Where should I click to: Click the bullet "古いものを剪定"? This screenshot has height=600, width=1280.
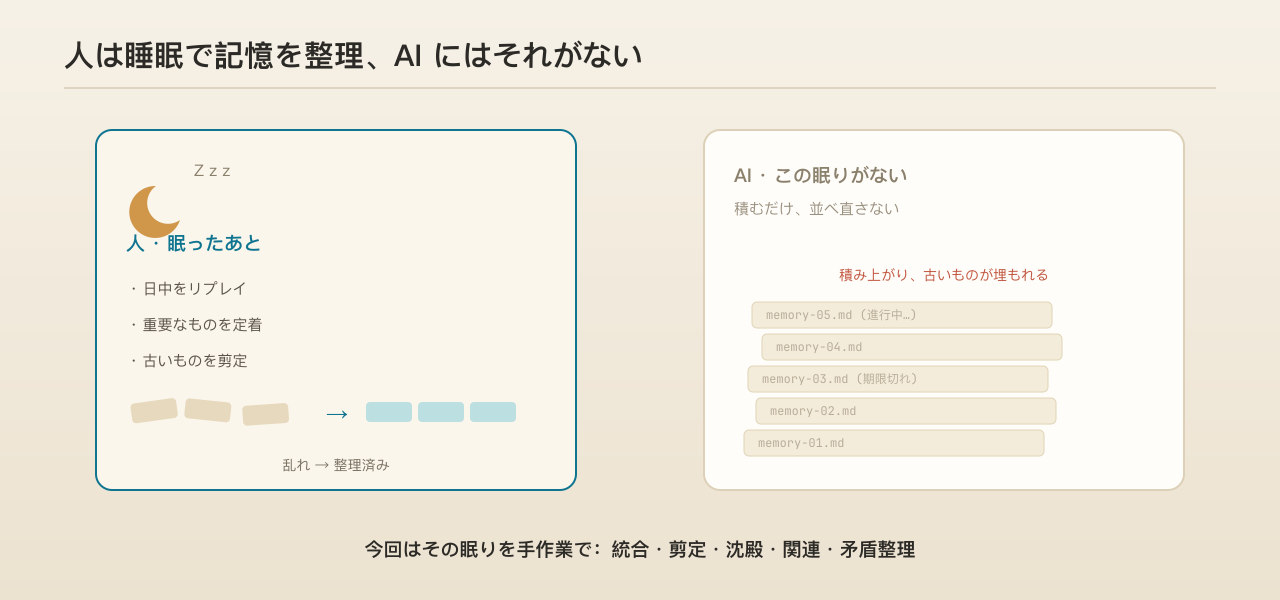(187, 360)
